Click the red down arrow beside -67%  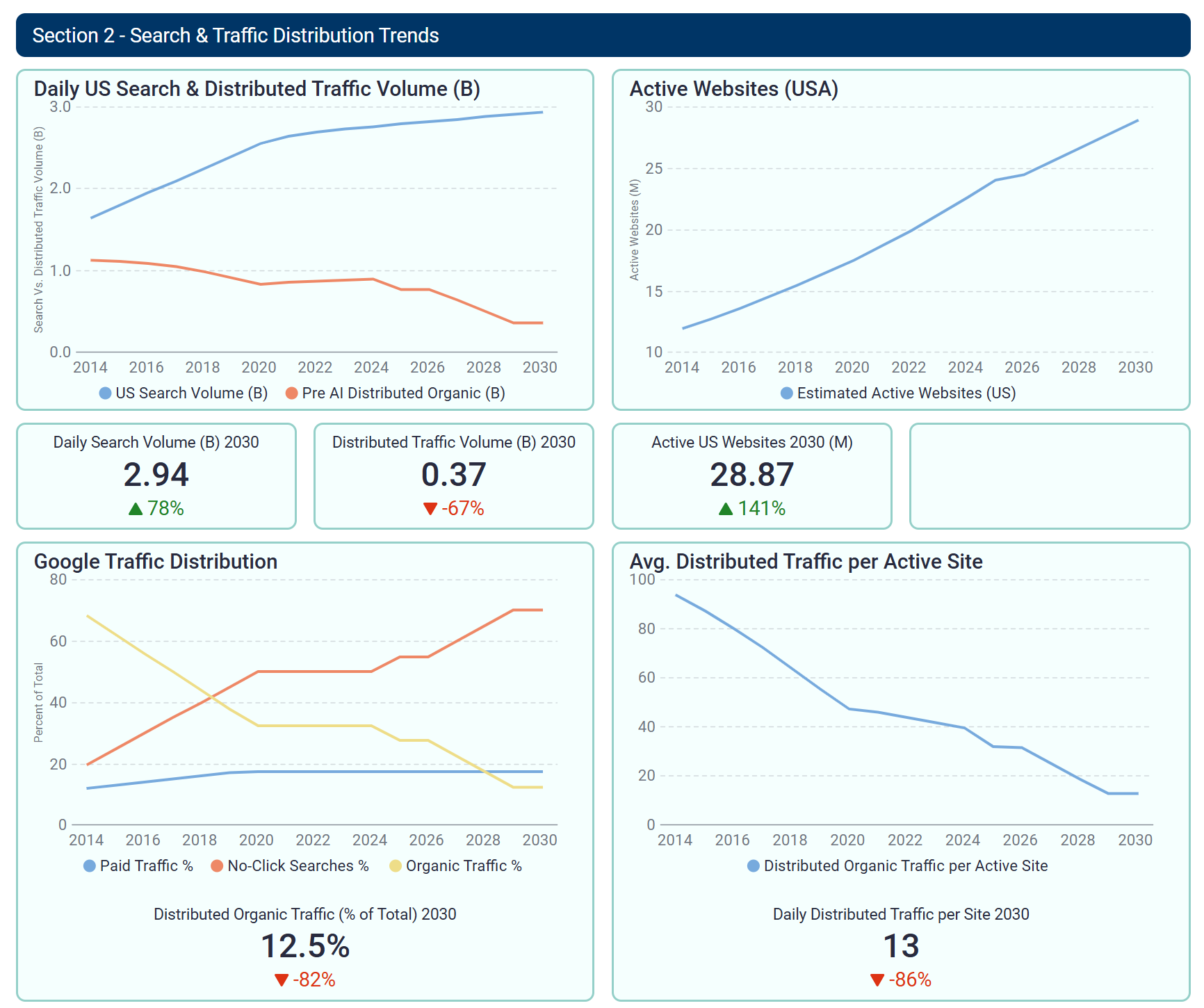tap(430, 509)
